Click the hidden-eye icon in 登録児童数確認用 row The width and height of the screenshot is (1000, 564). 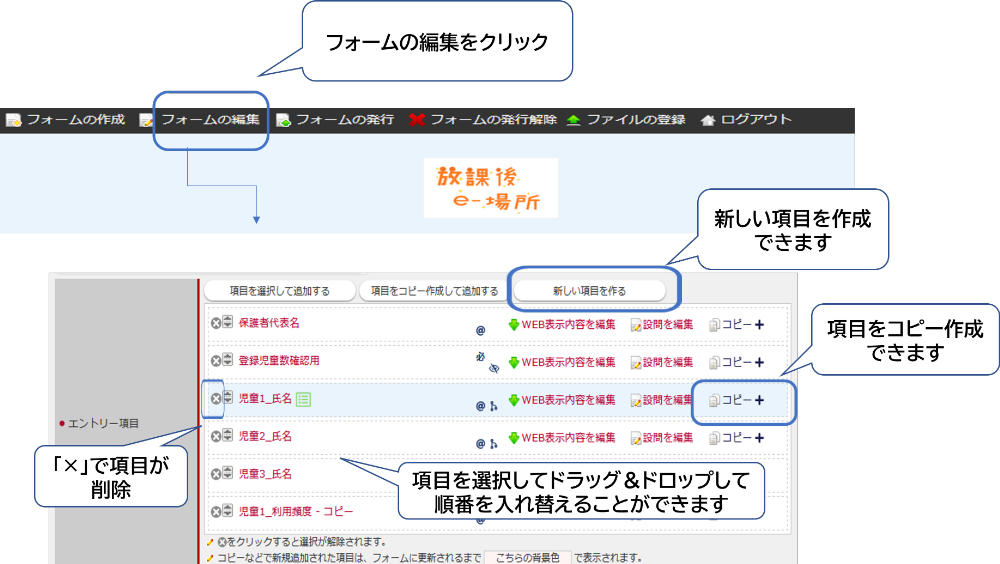pos(492,368)
